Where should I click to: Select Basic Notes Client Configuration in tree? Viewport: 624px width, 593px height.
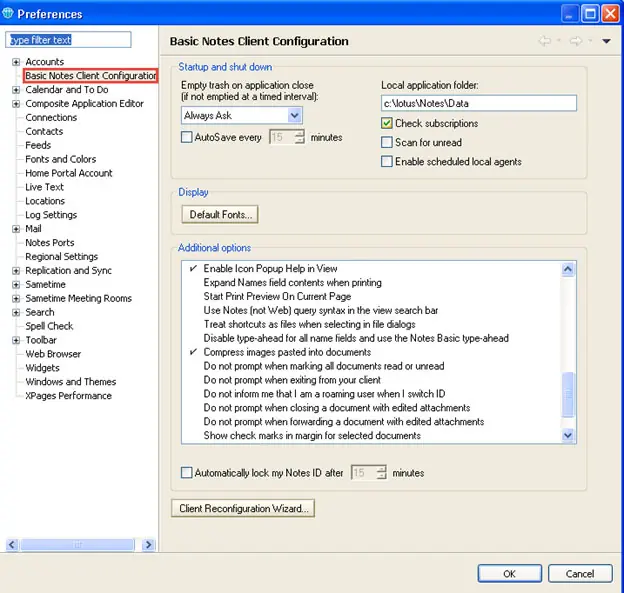[91, 76]
